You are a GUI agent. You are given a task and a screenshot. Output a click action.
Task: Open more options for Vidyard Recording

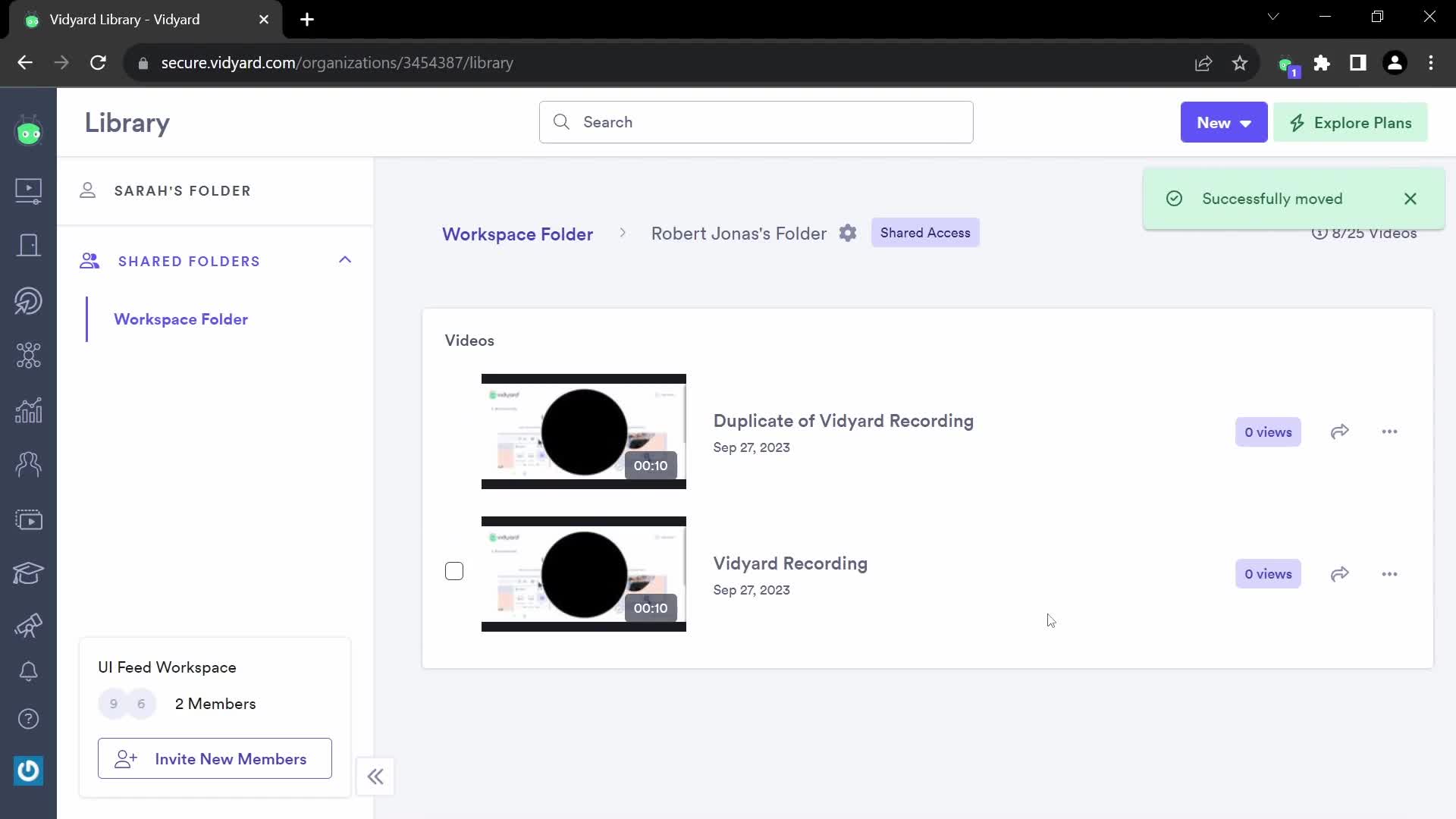1389,574
